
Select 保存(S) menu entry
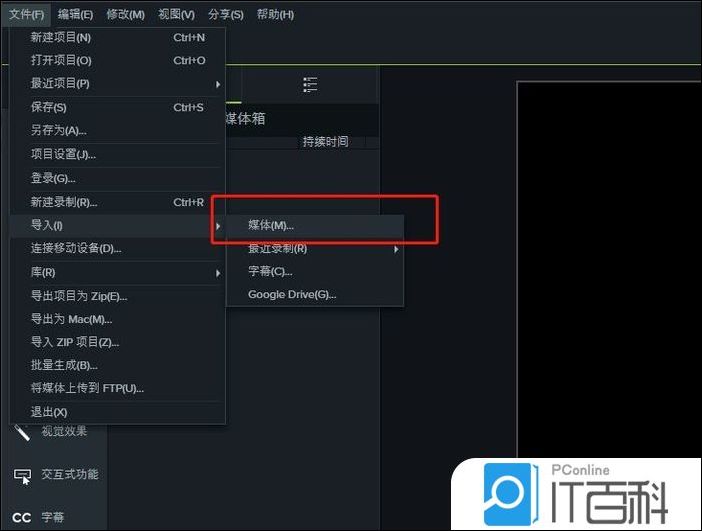tap(117, 107)
